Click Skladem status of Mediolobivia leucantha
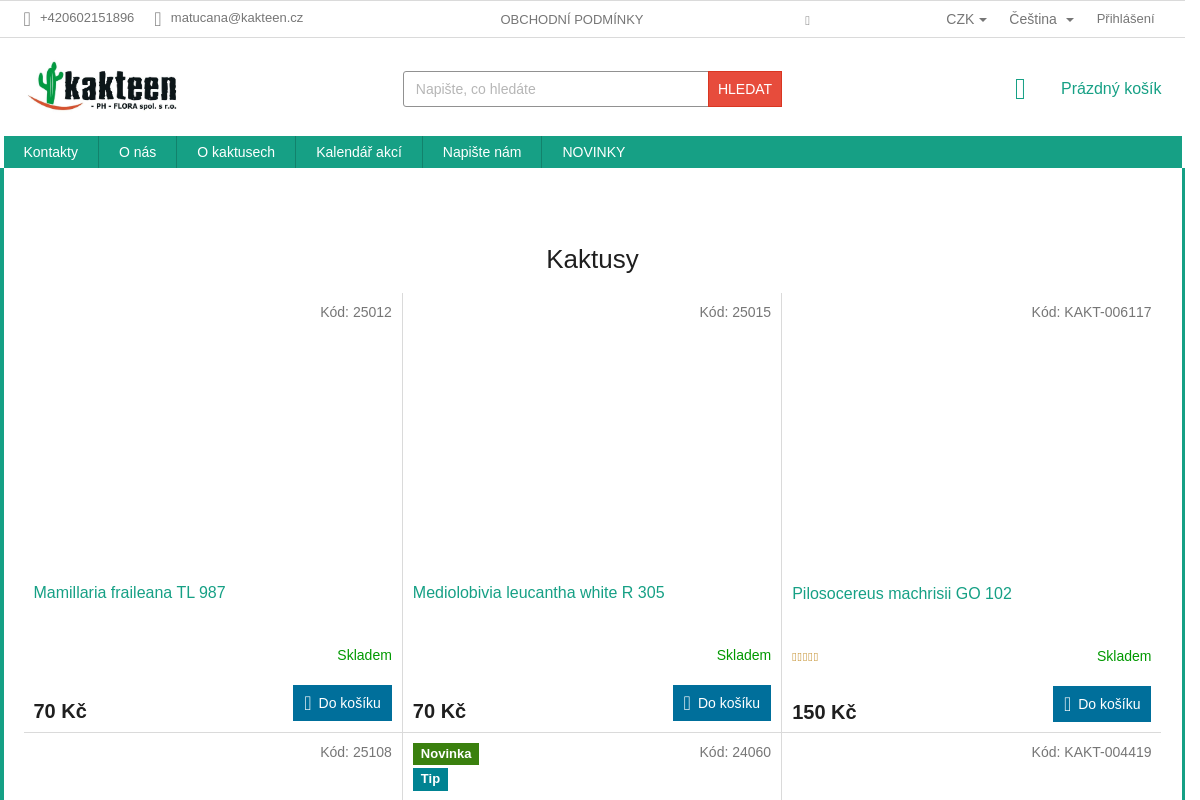 coord(744,655)
